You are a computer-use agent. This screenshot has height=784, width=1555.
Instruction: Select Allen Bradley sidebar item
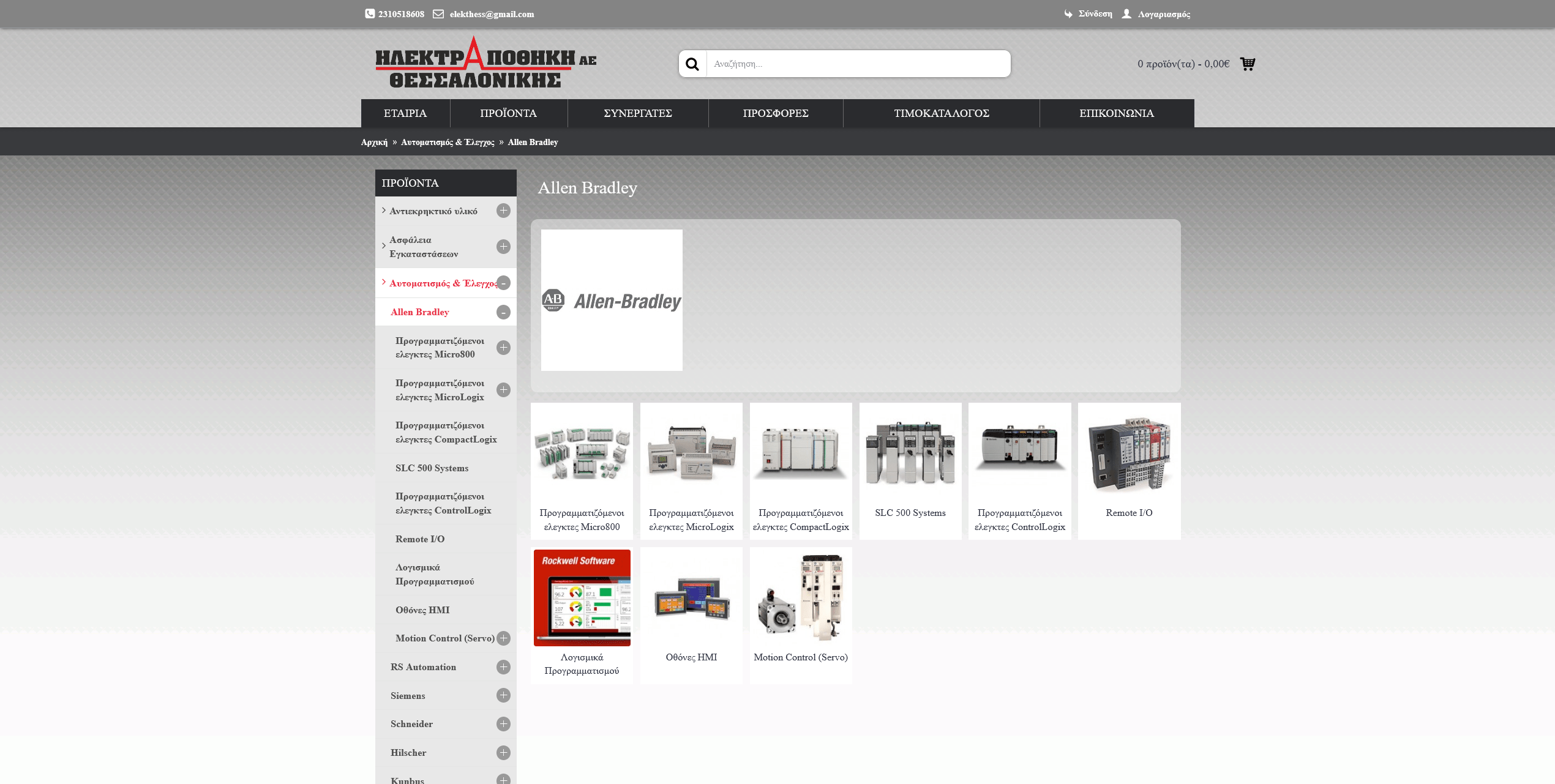[x=420, y=312]
